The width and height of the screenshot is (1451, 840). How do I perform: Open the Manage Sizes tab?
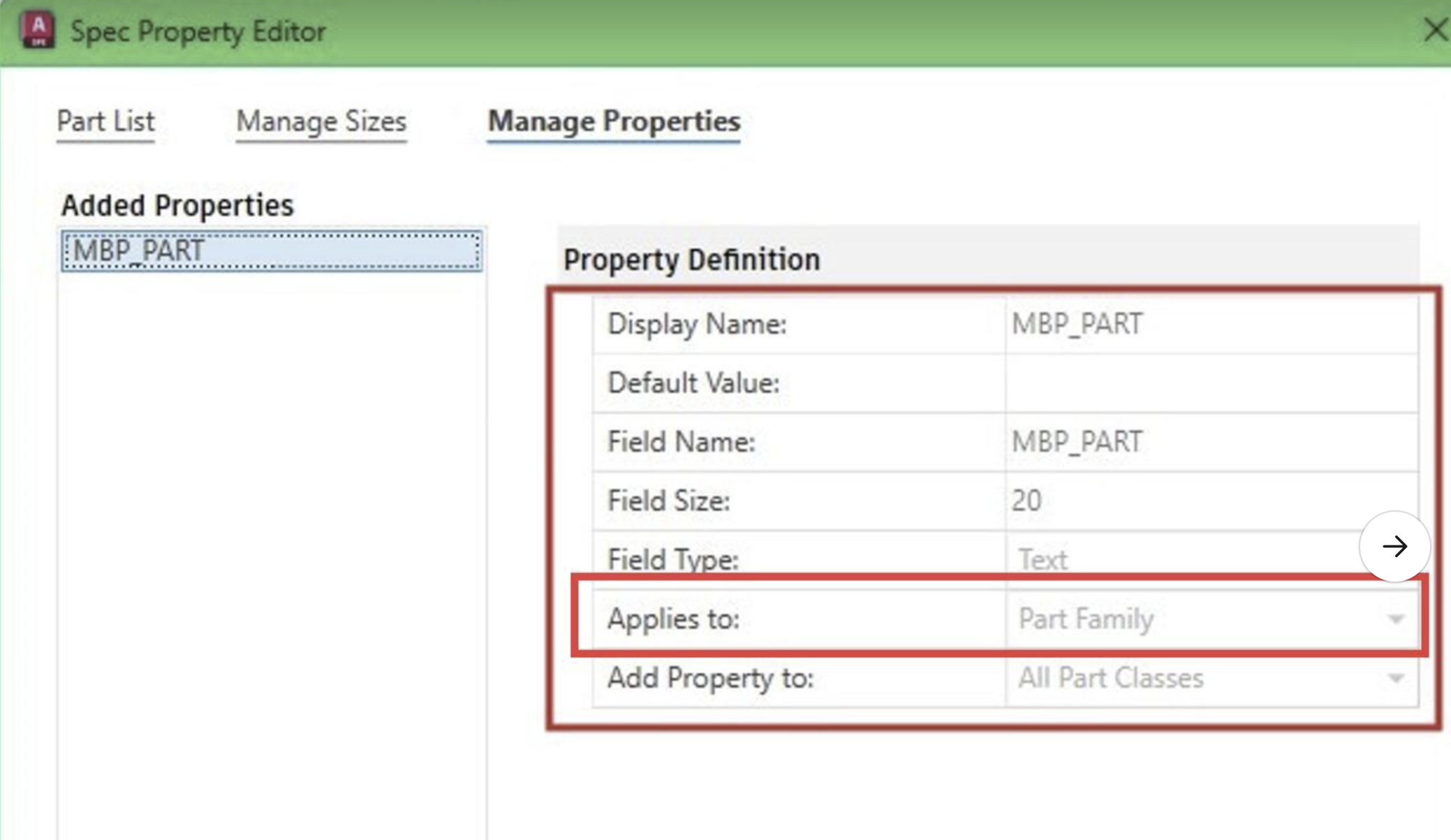pos(321,122)
